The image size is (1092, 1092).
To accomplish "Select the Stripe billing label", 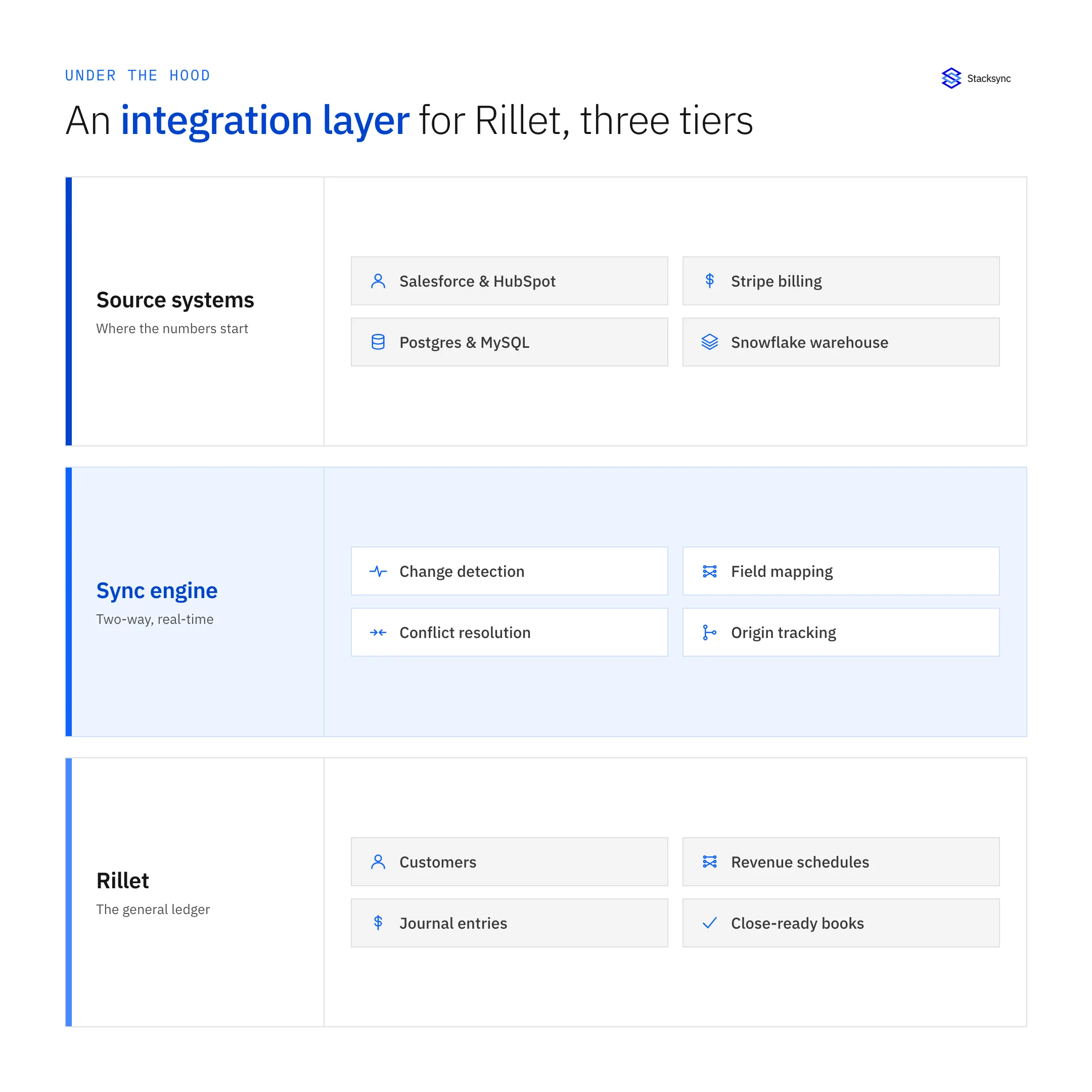I will pyautogui.click(x=777, y=281).
